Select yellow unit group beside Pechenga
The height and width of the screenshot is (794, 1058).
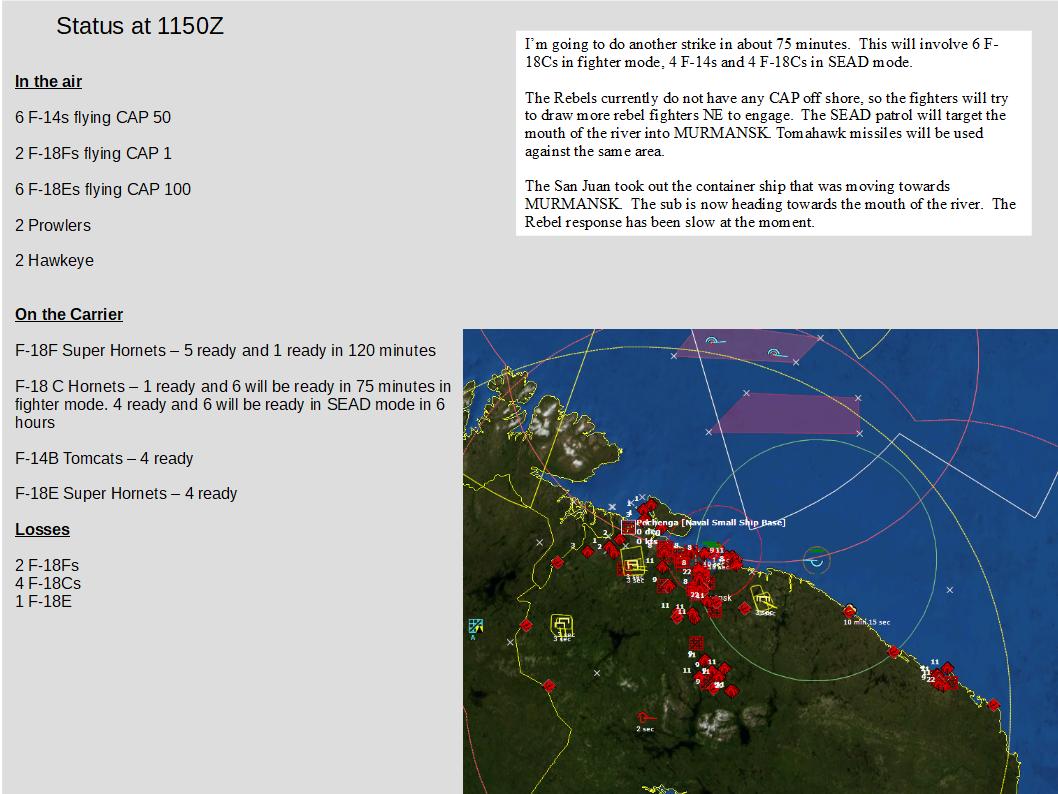(632, 561)
